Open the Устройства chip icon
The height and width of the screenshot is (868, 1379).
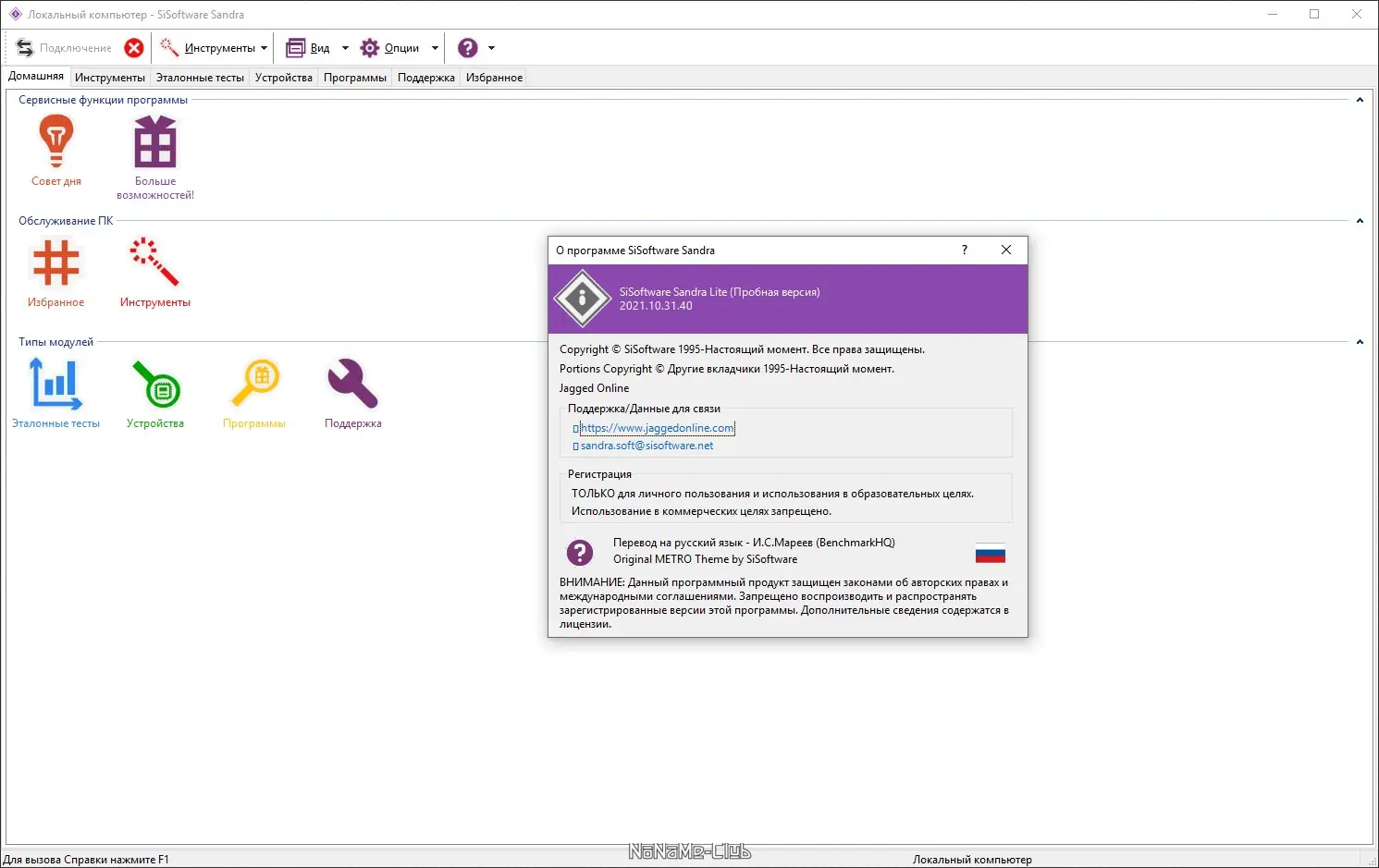tap(155, 384)
